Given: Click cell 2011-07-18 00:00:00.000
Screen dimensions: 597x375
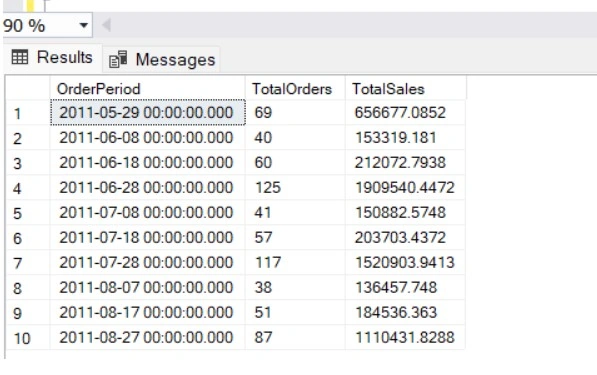Looking at the screenshot, I should [x=147, y=238].
